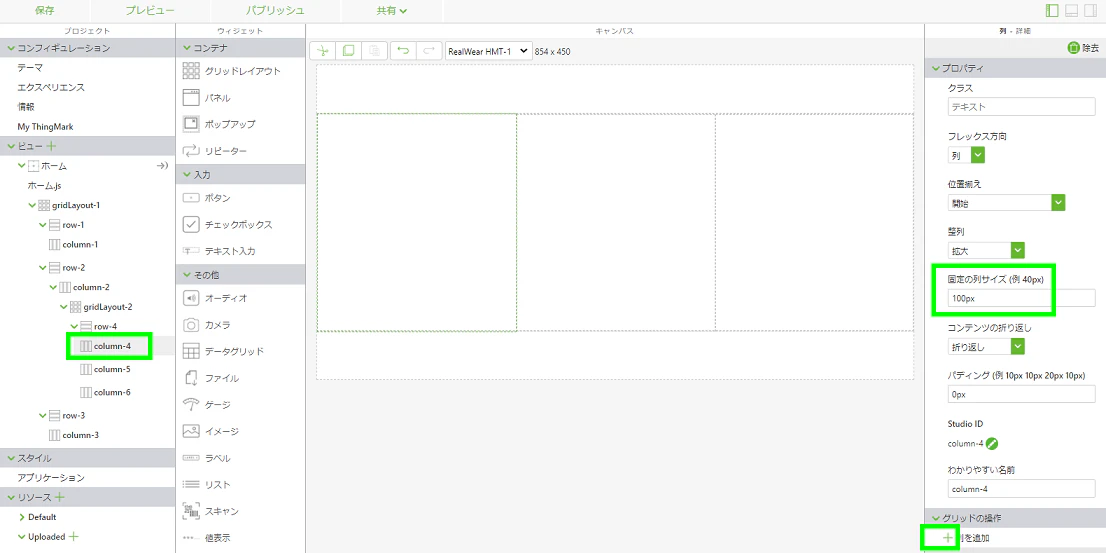The image size is (1106, 553).
Task: Click the cut scissors icon in canvas toolbar
Action: (x=322, y=51)
